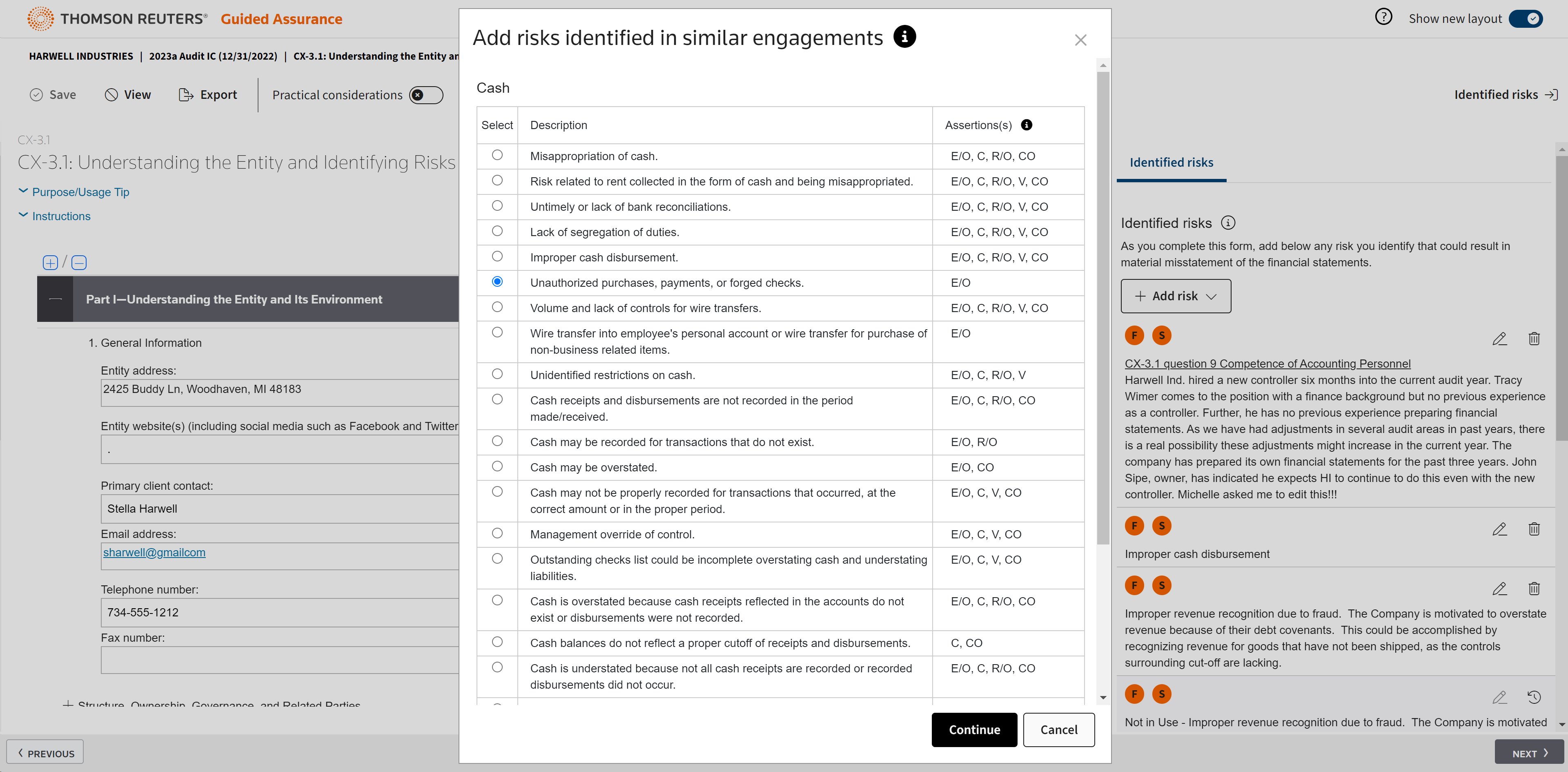
Task: Click the restore history icon on Not in Use risk
Action: 1534,697
